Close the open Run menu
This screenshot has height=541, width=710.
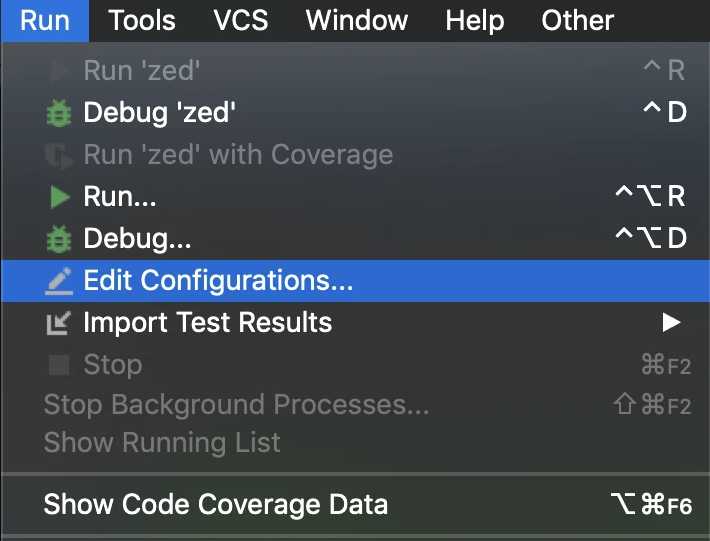pyautogui.click(x=45, y=20)
